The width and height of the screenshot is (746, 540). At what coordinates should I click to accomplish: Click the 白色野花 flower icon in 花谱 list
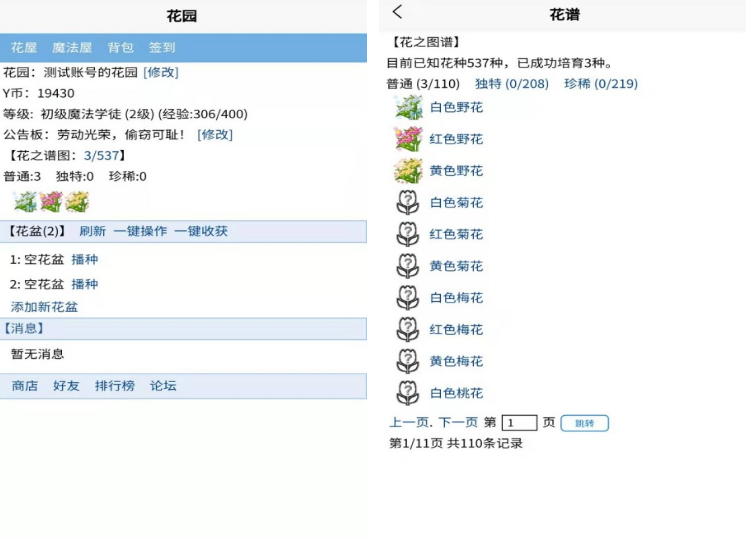[x=408, y=107]
